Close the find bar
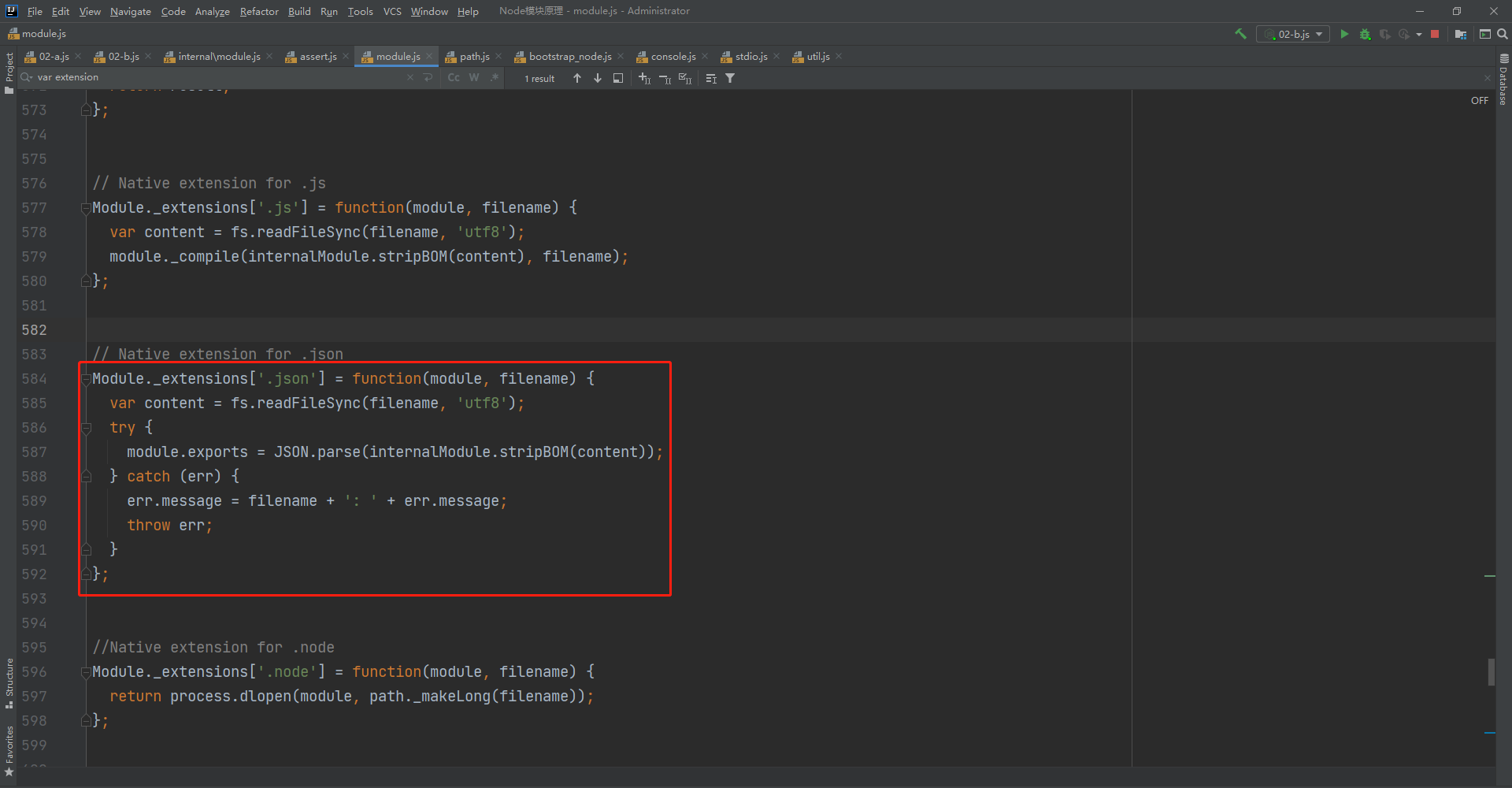The width and height of the screenshot is (1512, 788). pyautogui.click(x=1488, y=78)
